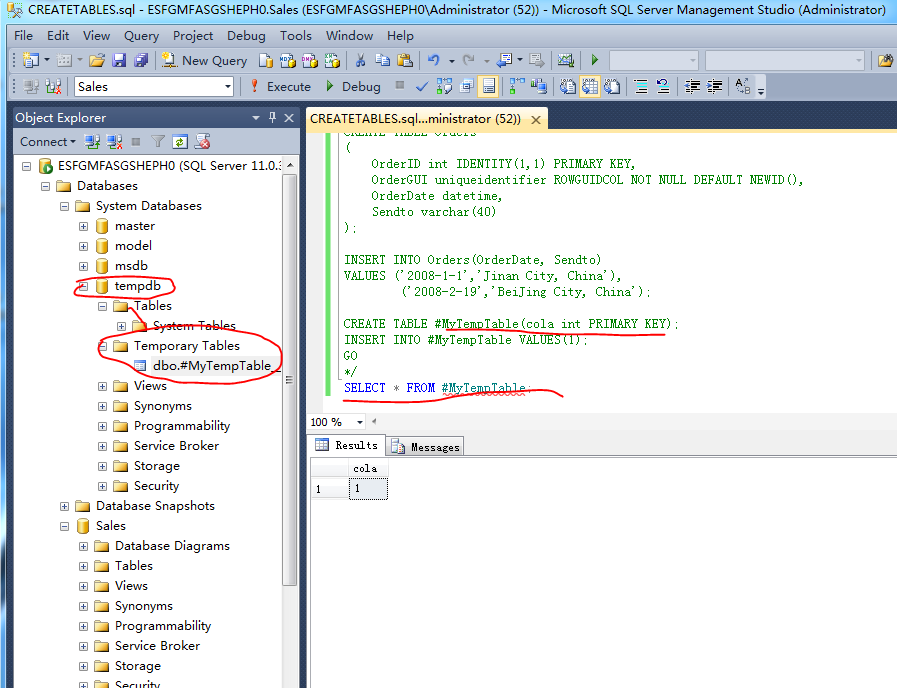
Task: Toggle Results to File icon
Action: (612, 87)
